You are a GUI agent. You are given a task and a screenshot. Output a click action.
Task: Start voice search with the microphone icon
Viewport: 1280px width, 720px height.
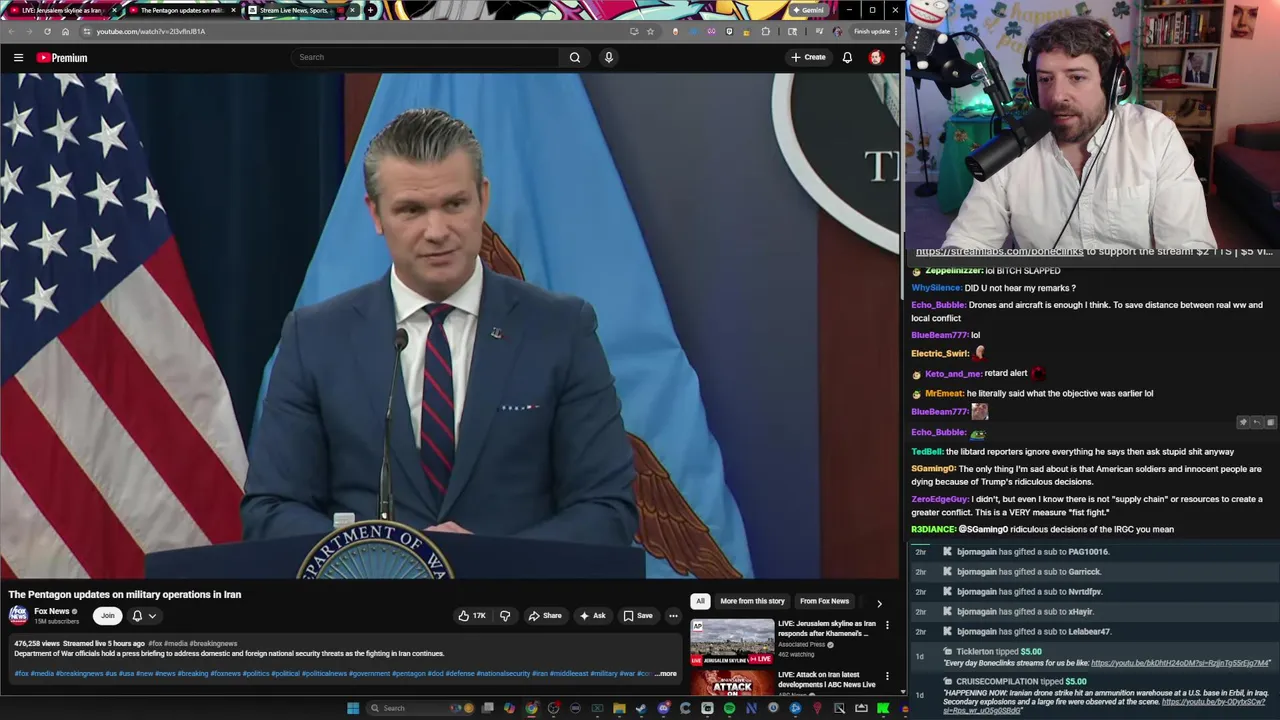coord(608,57)
